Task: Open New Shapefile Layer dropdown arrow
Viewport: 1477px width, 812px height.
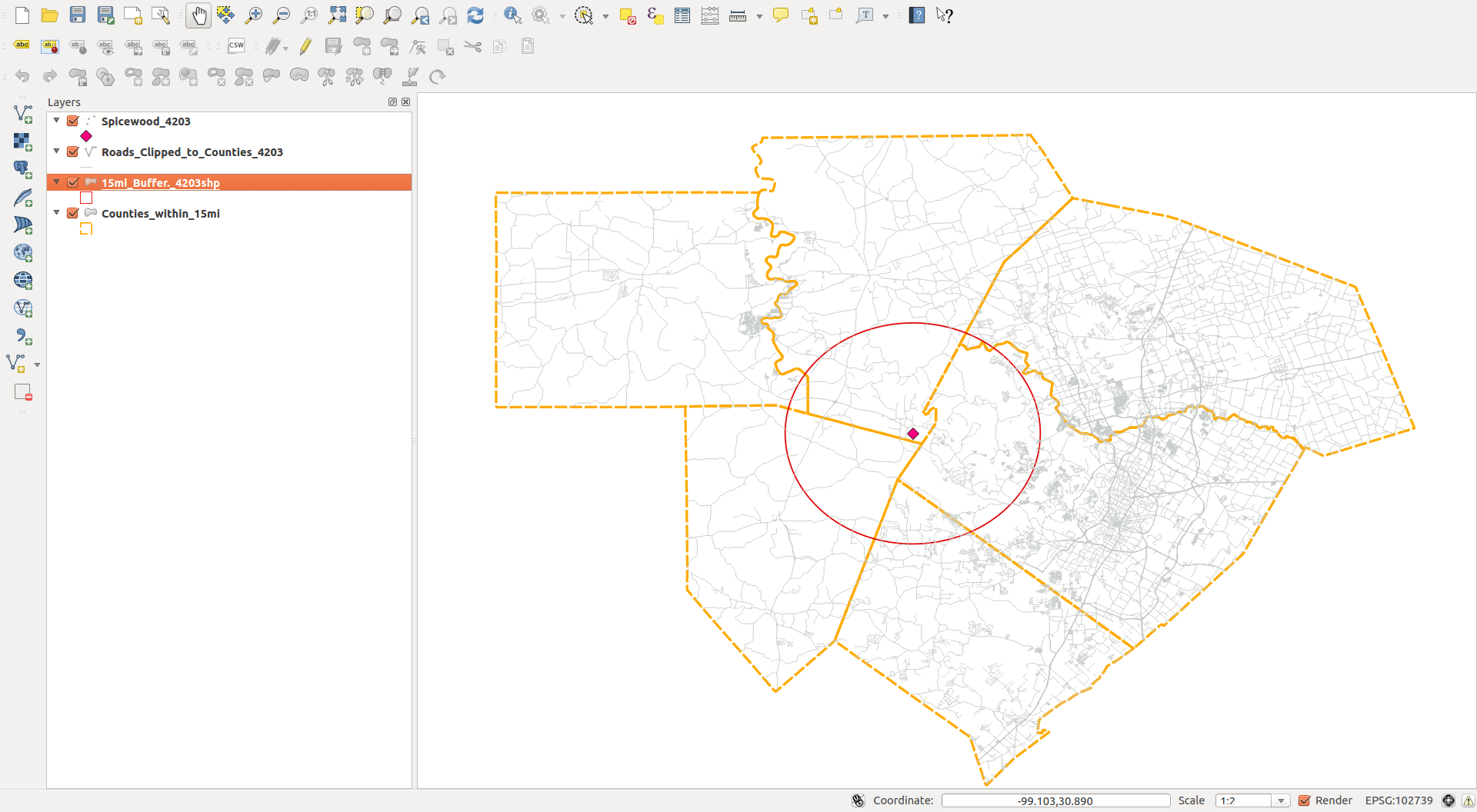Action: 37,364
